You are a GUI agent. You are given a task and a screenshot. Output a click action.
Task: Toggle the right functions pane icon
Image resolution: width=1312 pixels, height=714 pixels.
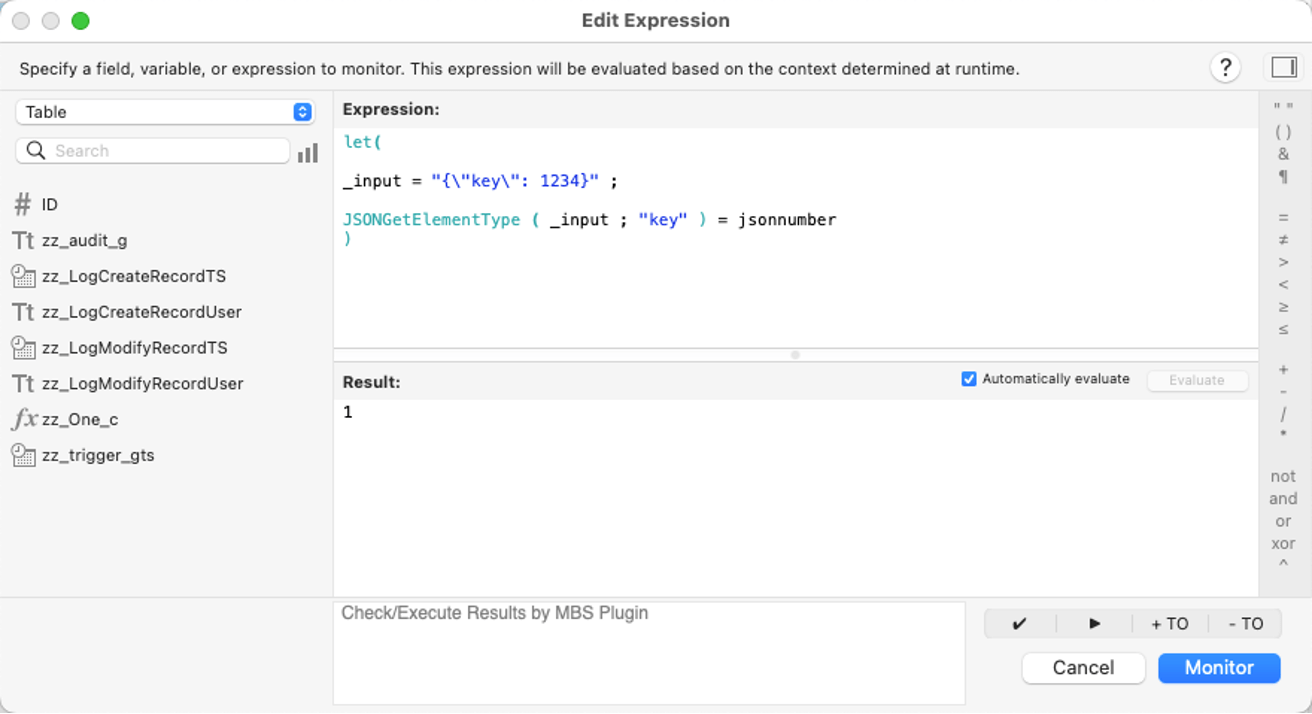coord(1284,67)
